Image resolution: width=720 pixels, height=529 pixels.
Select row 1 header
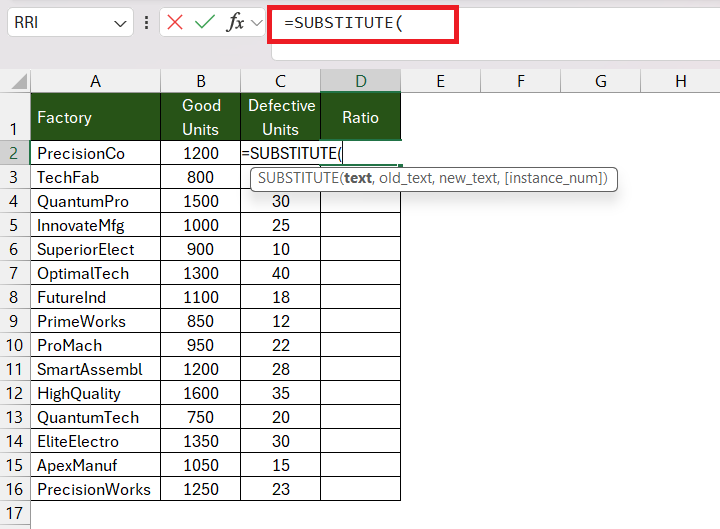coord(15,117)
